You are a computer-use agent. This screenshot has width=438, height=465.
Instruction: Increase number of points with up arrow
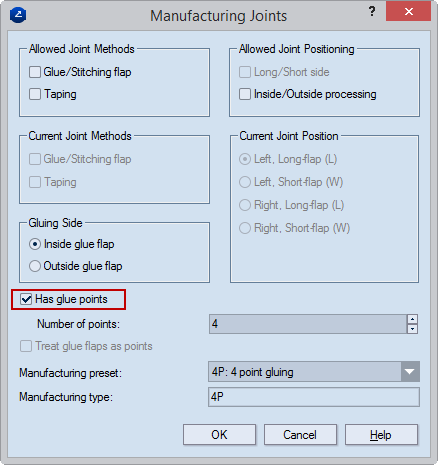click(413, 319)
